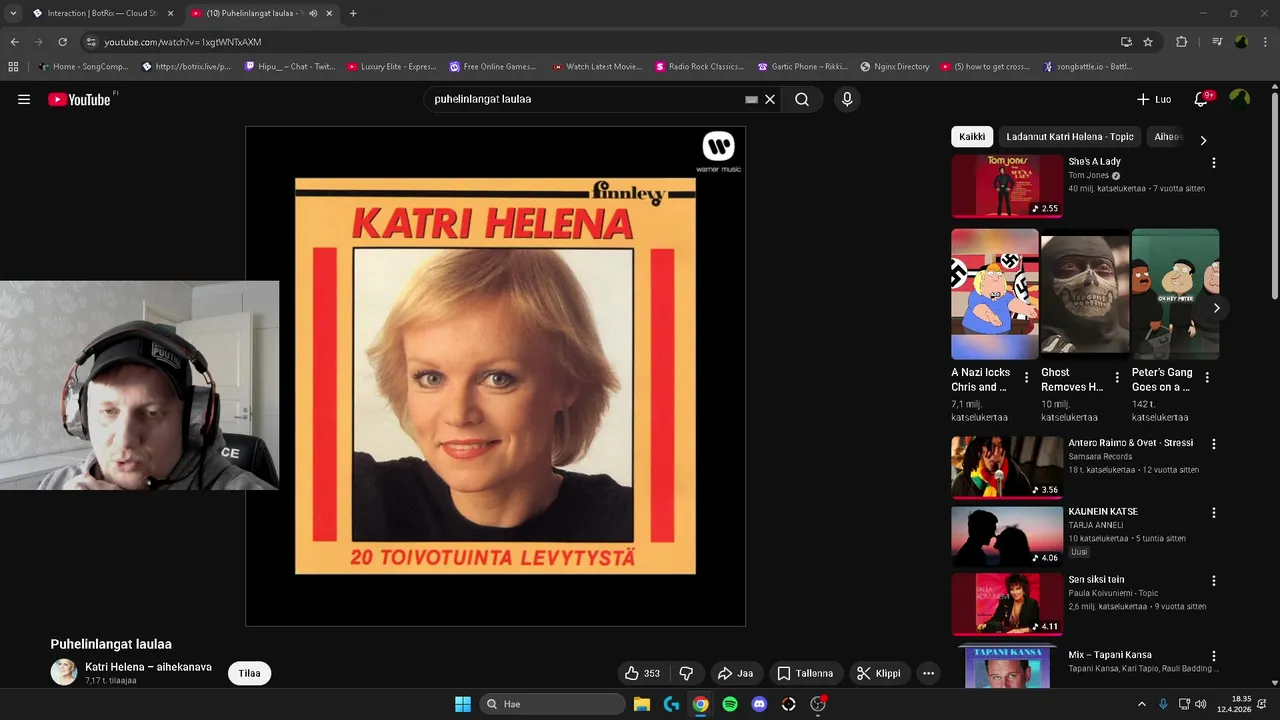Viewport: 1280px width, 720px height.
Task: Start voice search with the microphone
Action: point(847,99)
